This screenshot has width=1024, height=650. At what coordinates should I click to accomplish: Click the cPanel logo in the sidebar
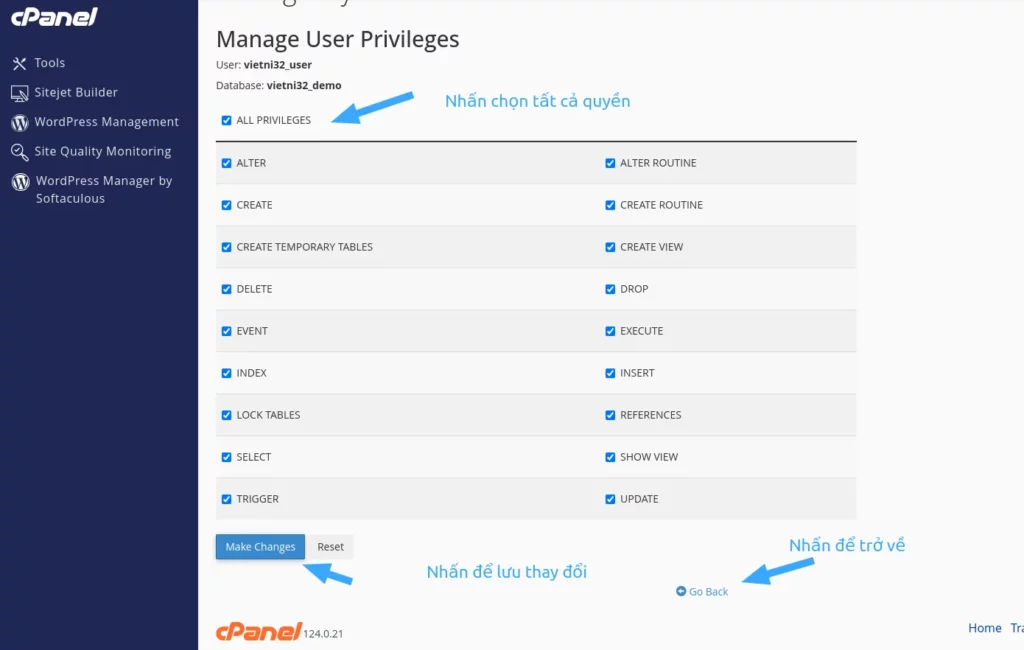[54, 17]
